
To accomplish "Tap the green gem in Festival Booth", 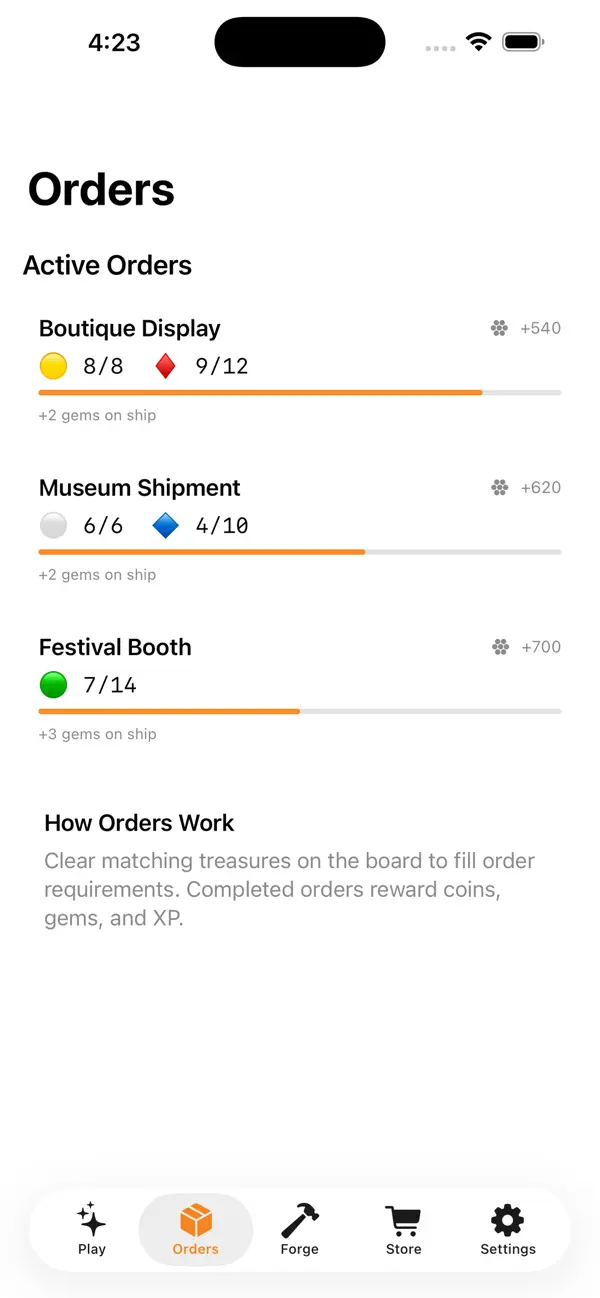I will click(x=53, y=685).
